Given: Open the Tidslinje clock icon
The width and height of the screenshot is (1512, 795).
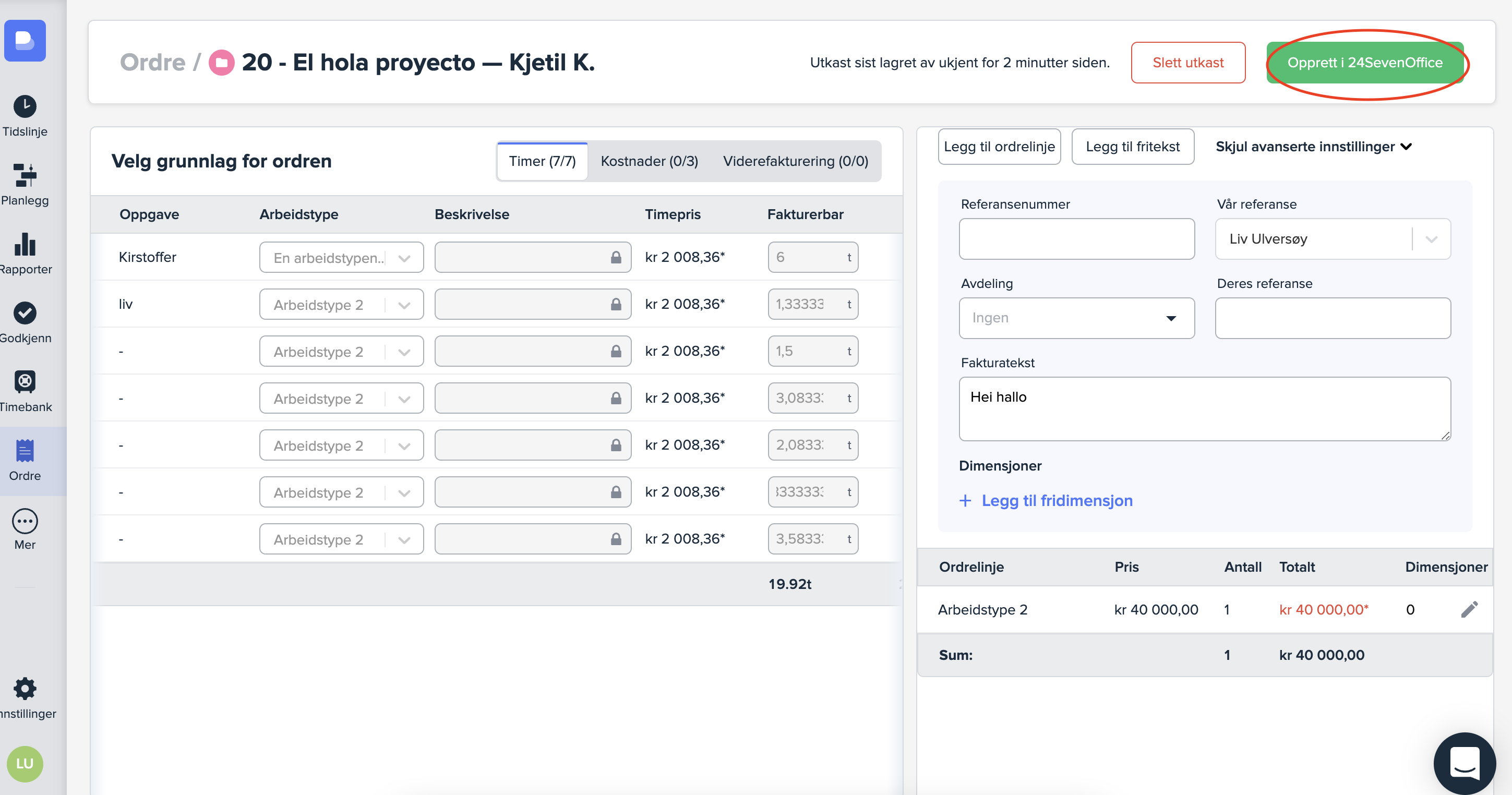Looking at the screenshot, I should tap(25, 106).
